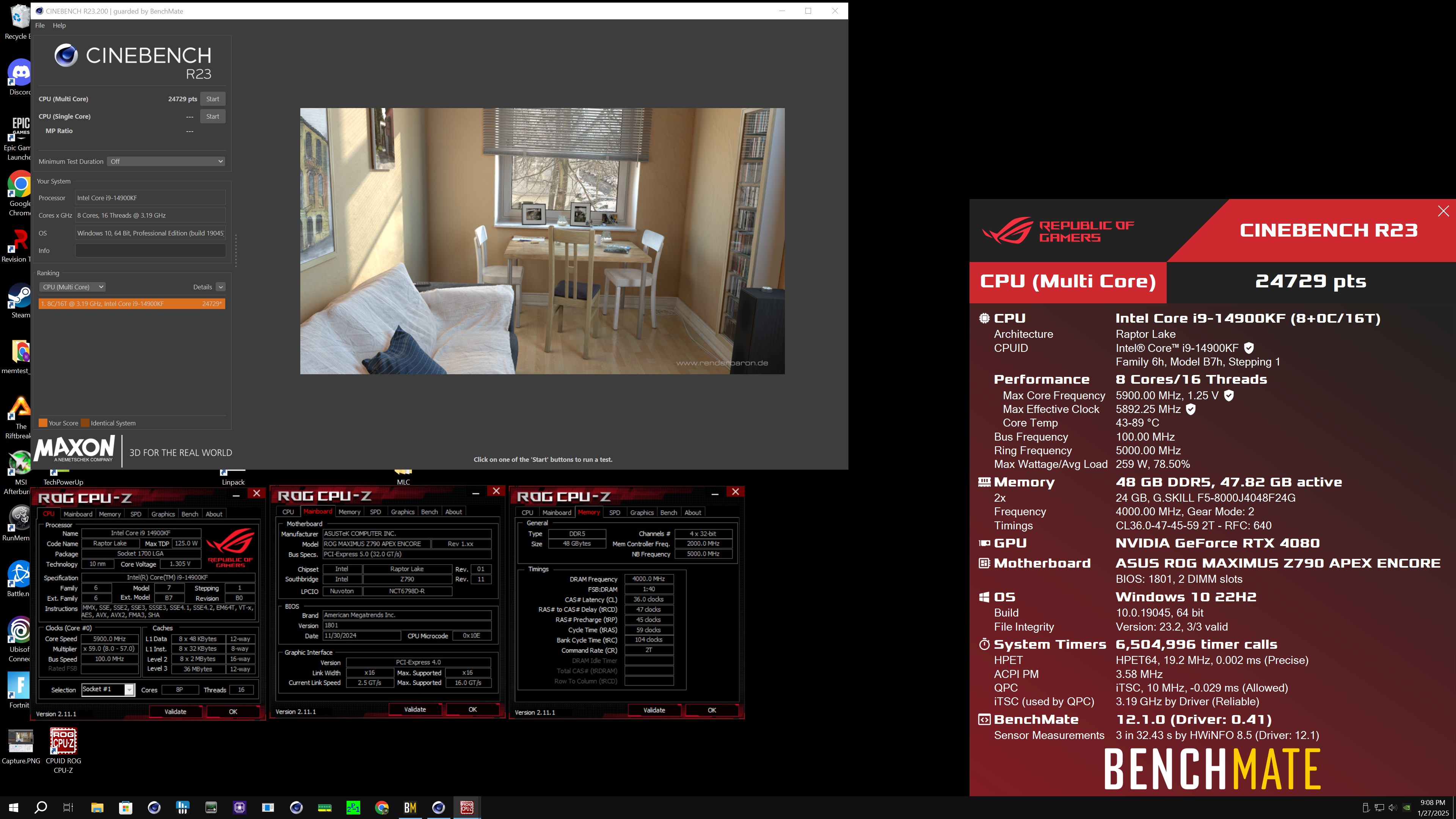Open Cinebench File menu
Screen dimensions: 1456x819
[x=39, y=25]
